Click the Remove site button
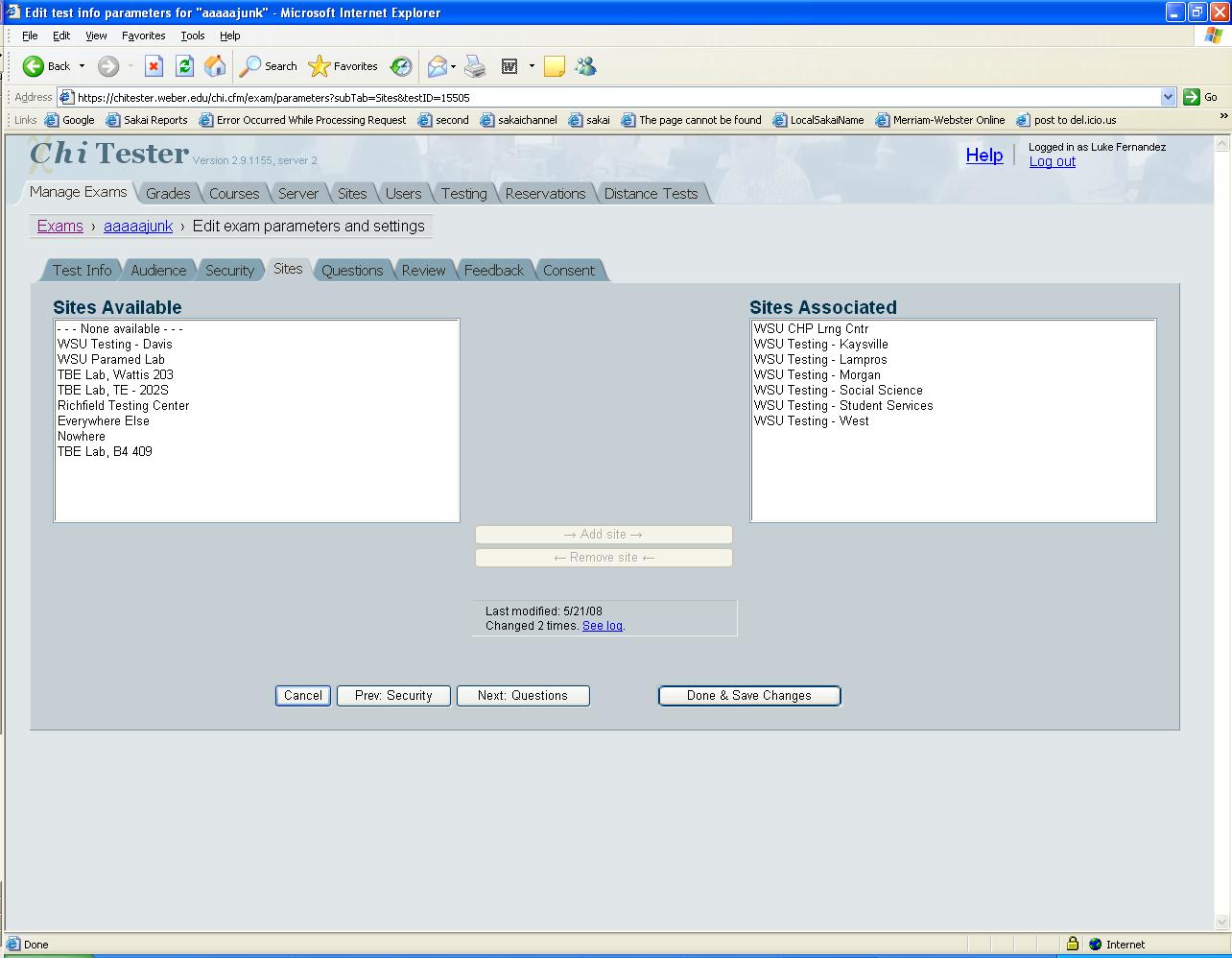 coord(604,557)
